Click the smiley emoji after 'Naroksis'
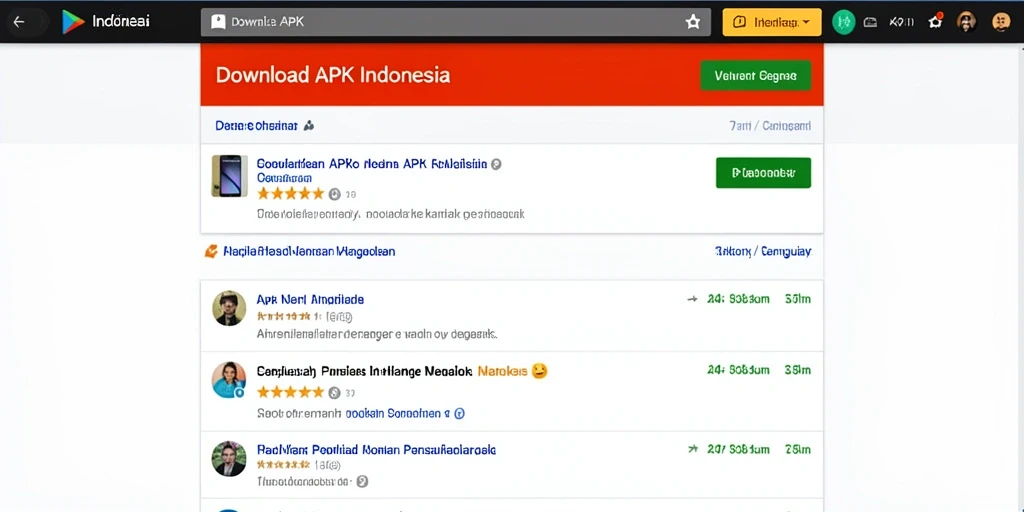Screen dimensions: 1024x512 (x=539, y=371)
